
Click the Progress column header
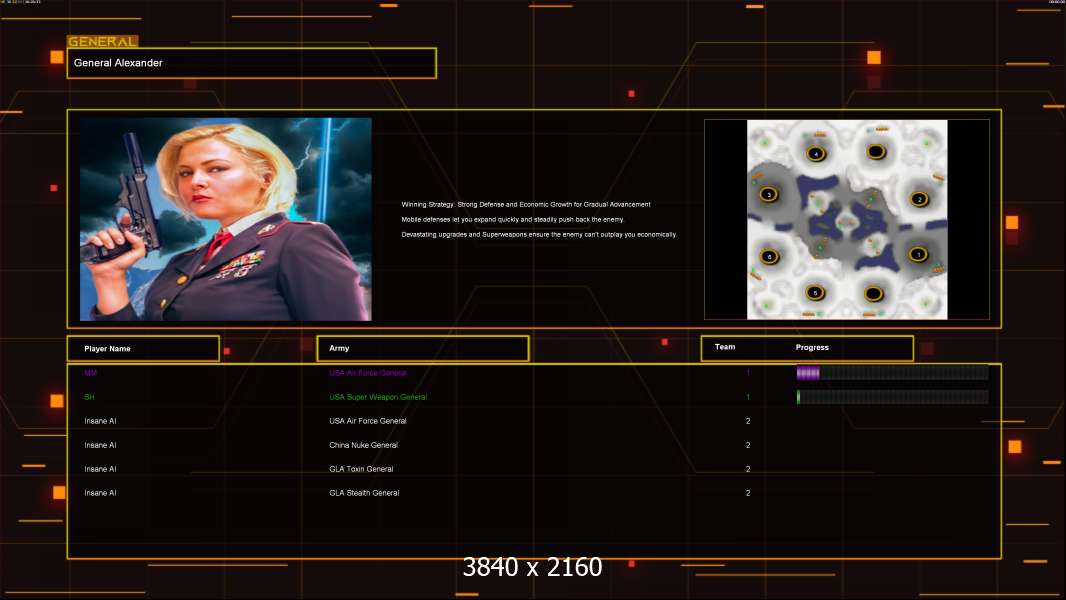[812, 347]
